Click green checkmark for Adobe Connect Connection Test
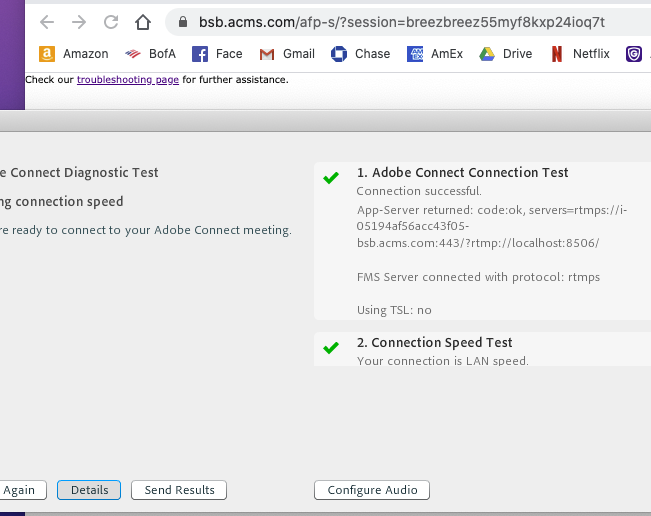651x516 pixels. (x=331, y=178)
